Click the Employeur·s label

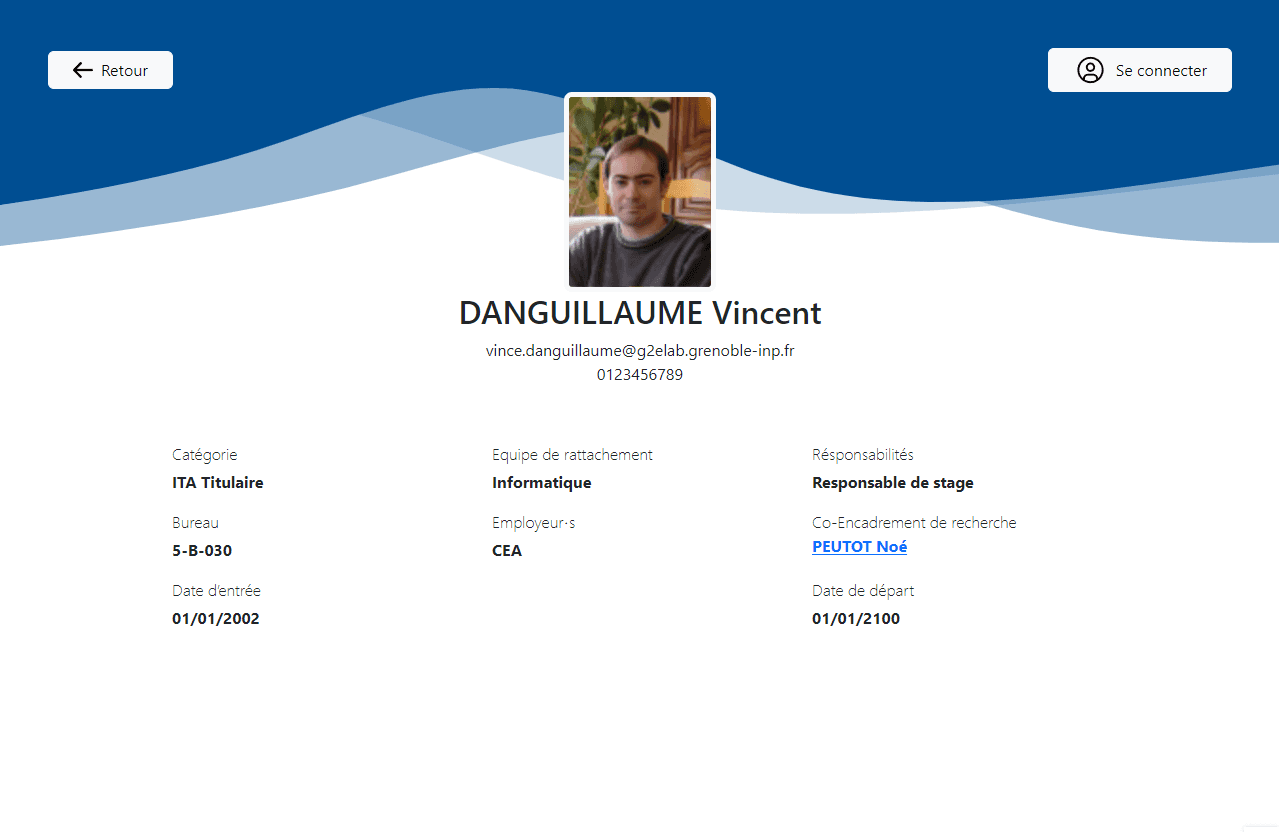coord(534,523)
